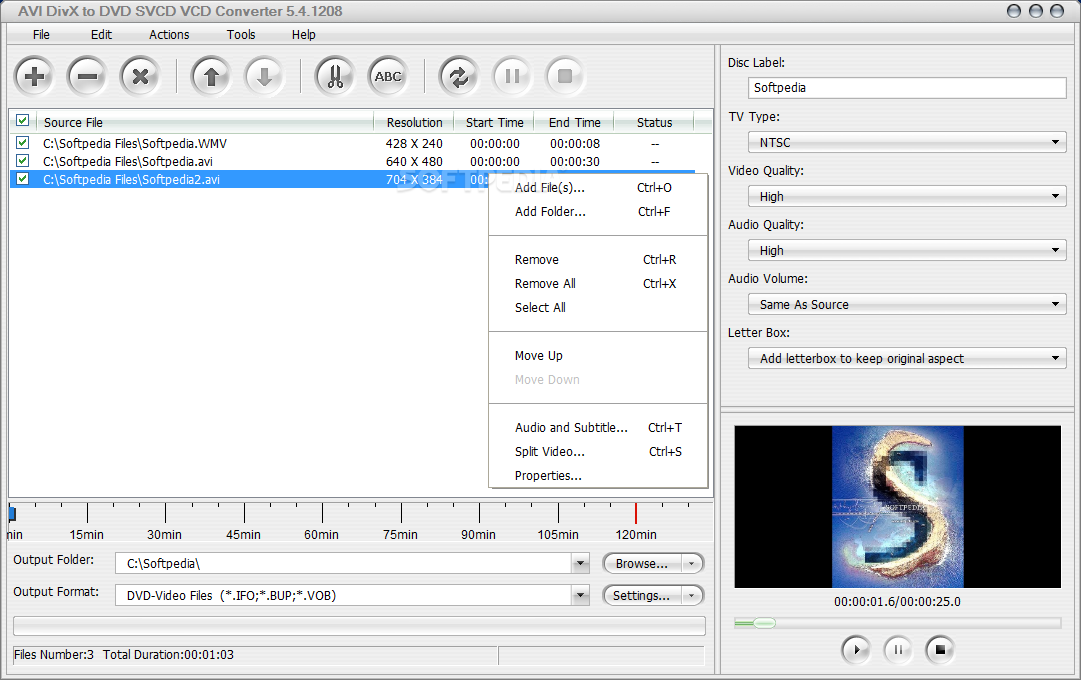The image size is (1081, 680).
Task: Open the Help menu
Action: 303,34
